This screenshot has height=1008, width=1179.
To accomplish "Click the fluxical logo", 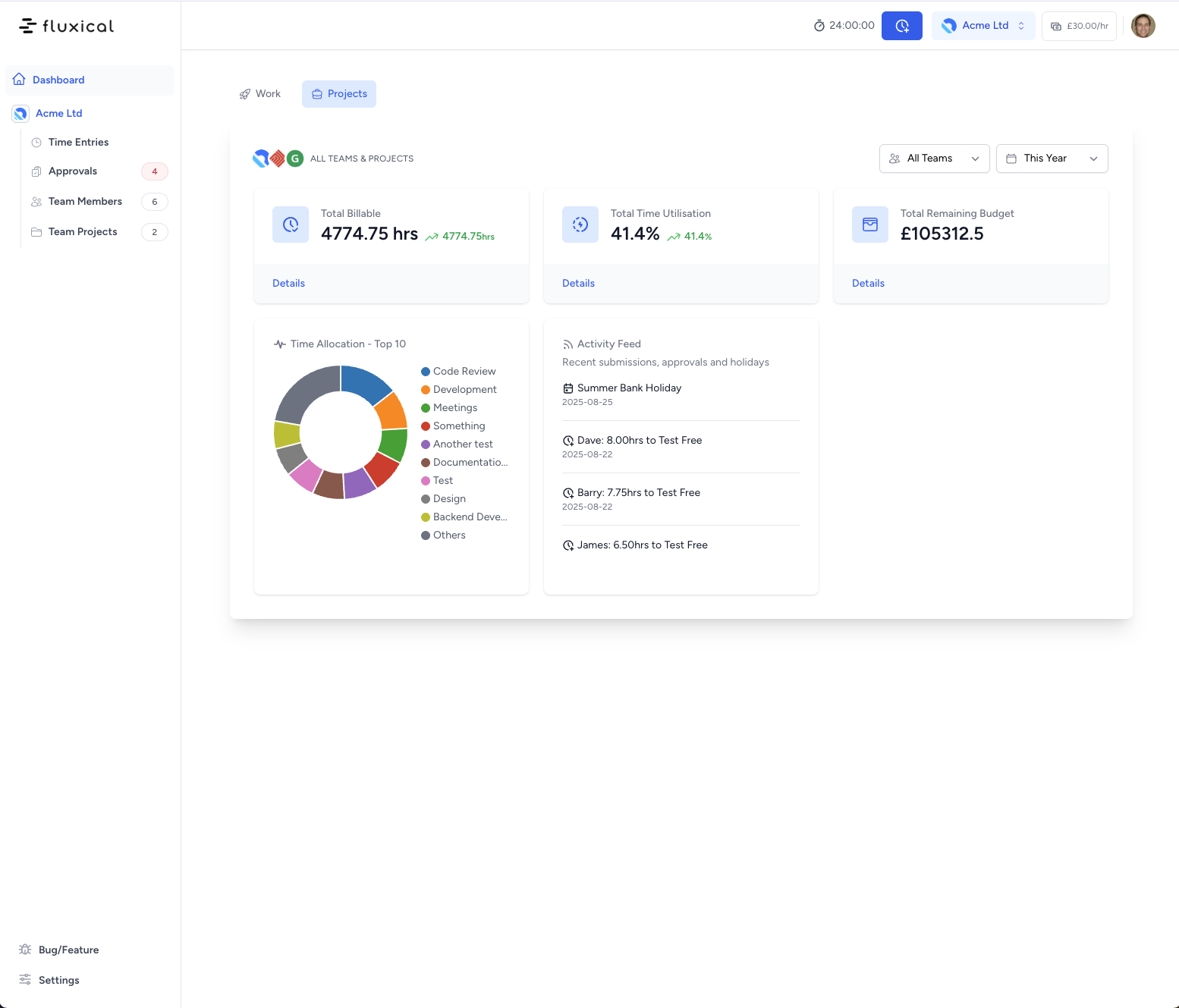I will click(67, 26).
